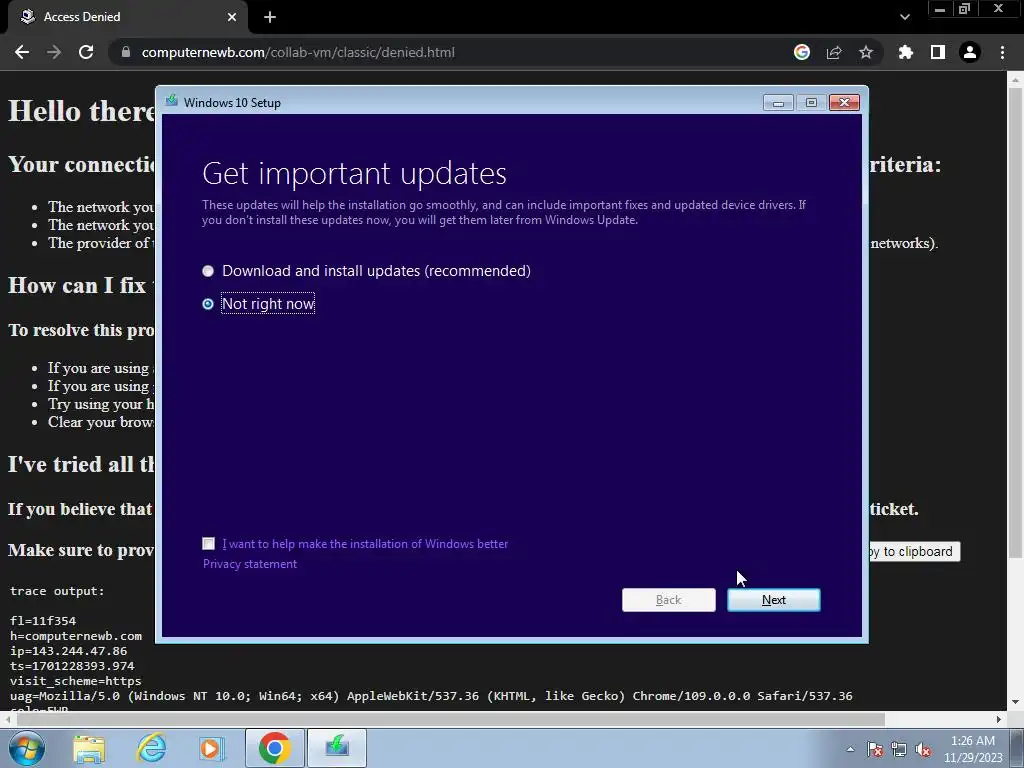
Task: Click the Next button in Setup
Action: pos(774,600)
